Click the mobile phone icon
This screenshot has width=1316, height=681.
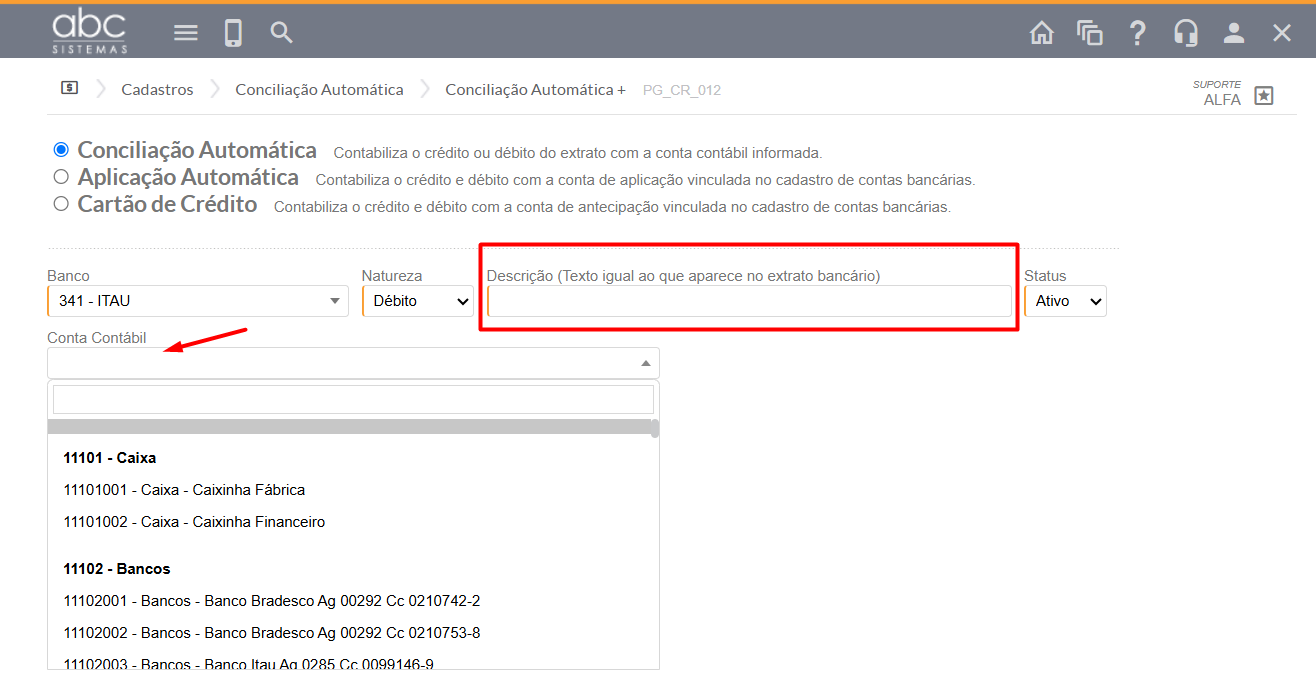tap(233, 33)
